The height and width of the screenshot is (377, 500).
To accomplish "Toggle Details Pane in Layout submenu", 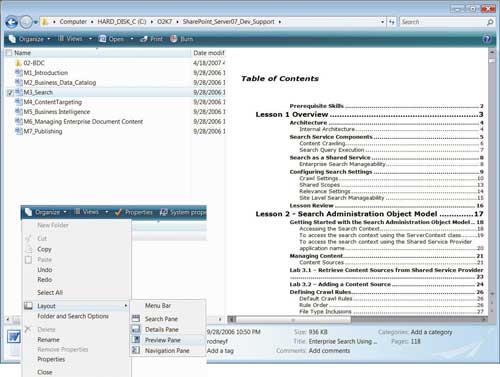I will pyautogui.click(x=161, y=329).
